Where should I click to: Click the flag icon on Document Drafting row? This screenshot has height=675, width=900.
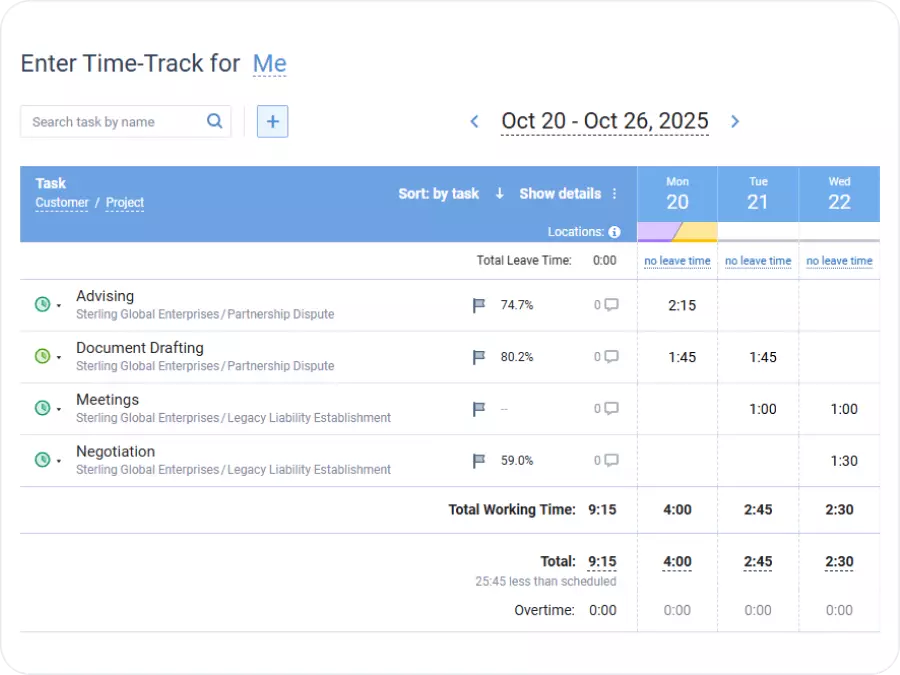click(x=479, y=357)
